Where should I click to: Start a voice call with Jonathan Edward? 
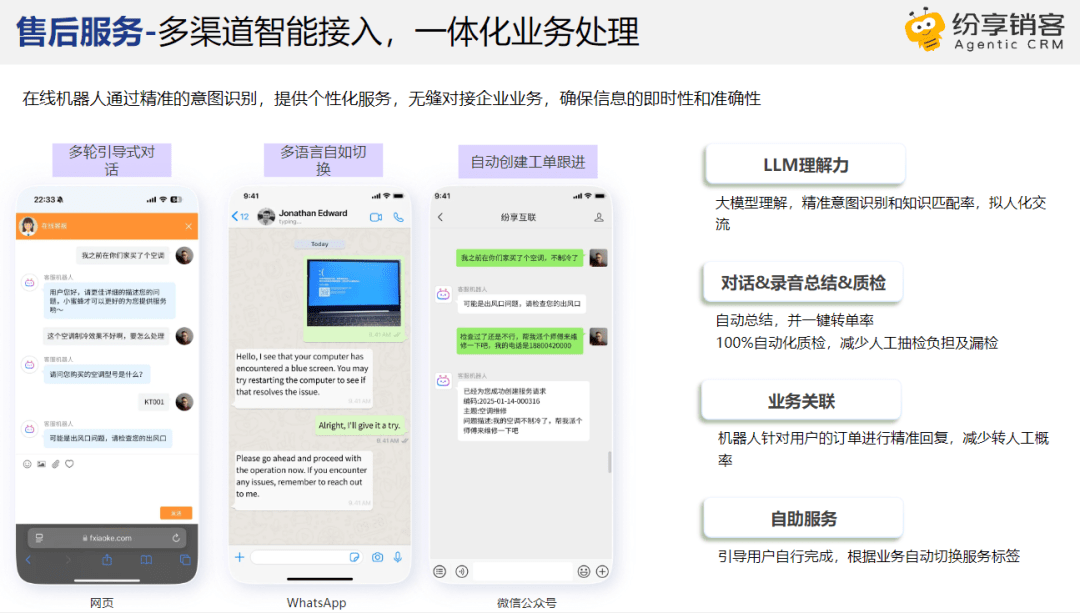tap(398, 217)
